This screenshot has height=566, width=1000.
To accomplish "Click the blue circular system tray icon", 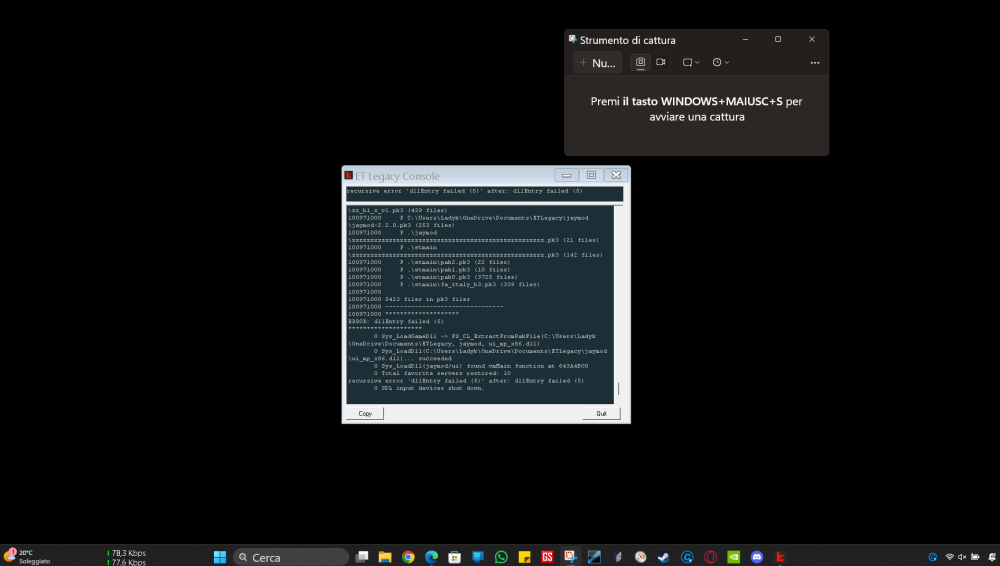I will pos(932,557).
